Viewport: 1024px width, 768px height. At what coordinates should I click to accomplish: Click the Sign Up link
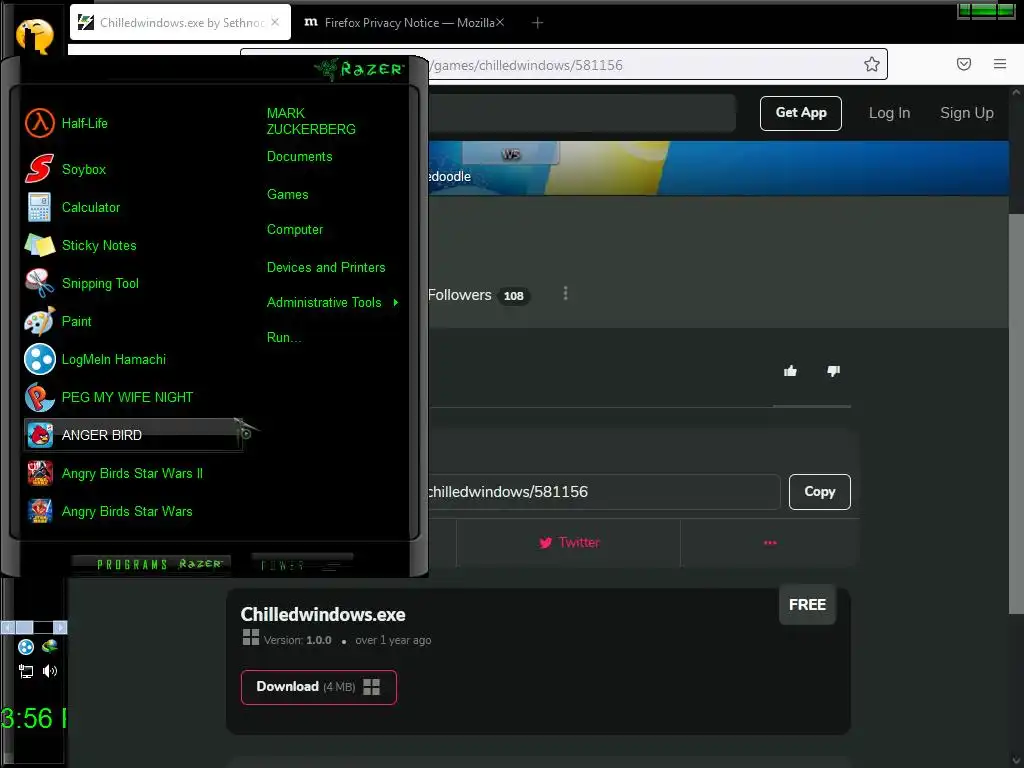(x=967, y=113)
